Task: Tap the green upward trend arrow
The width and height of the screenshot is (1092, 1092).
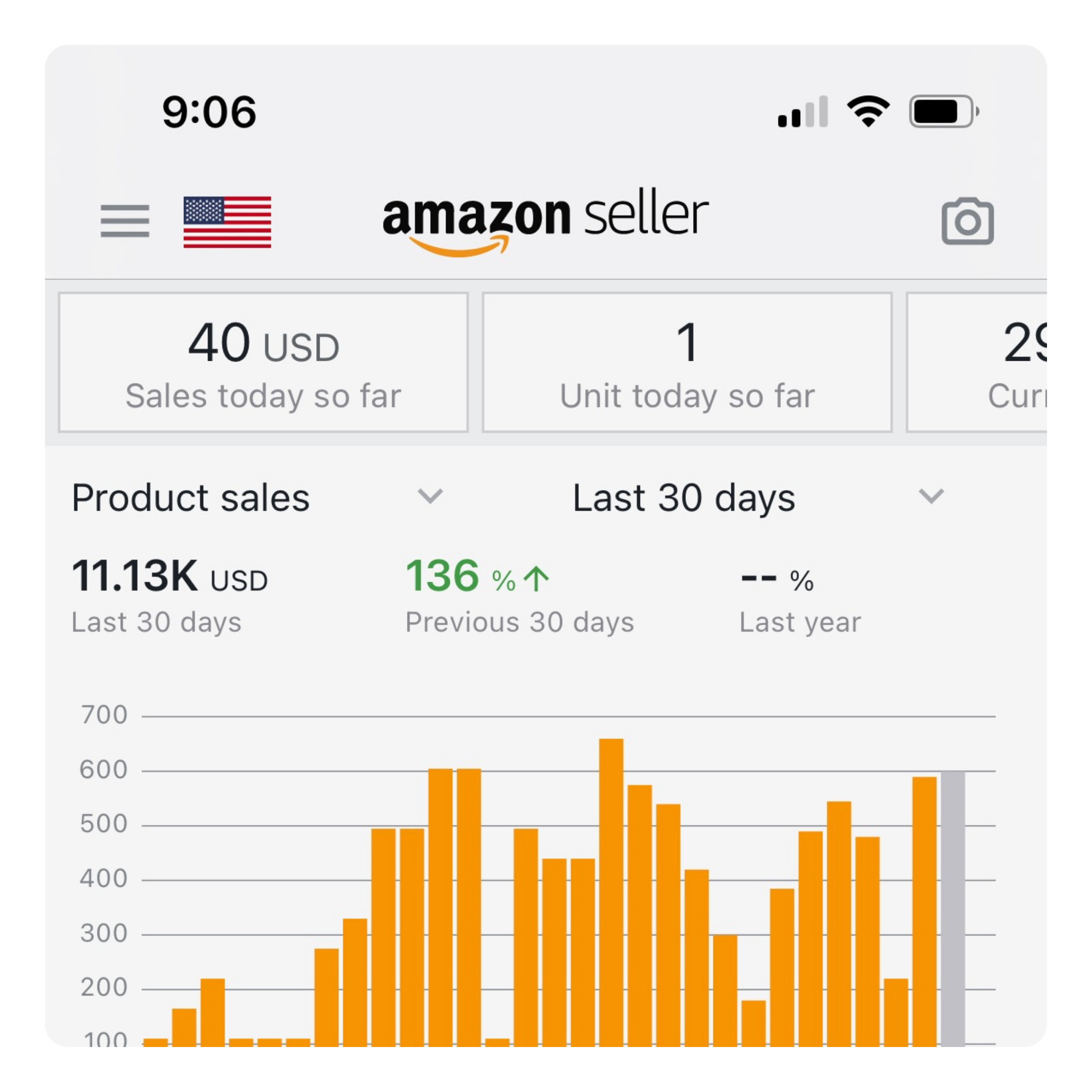Action: pyautogui.click(x=536, y=579)
